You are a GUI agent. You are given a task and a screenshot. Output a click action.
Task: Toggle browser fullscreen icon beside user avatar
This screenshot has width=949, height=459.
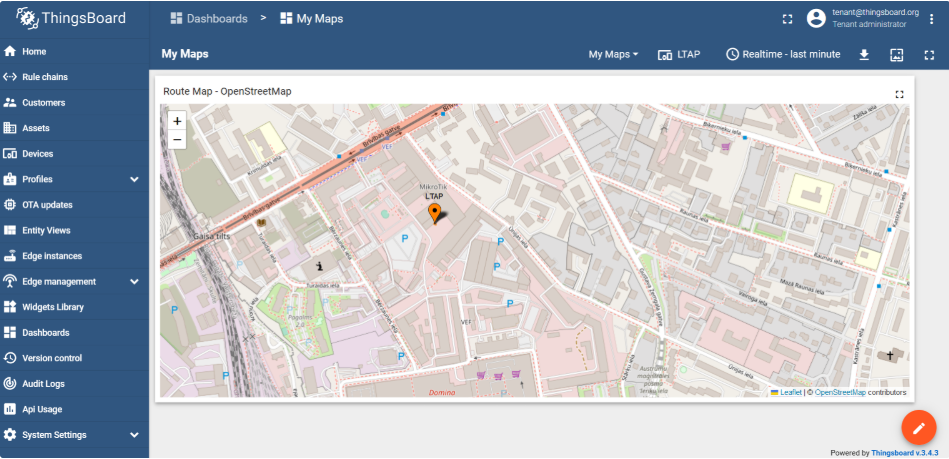point(787,19)
